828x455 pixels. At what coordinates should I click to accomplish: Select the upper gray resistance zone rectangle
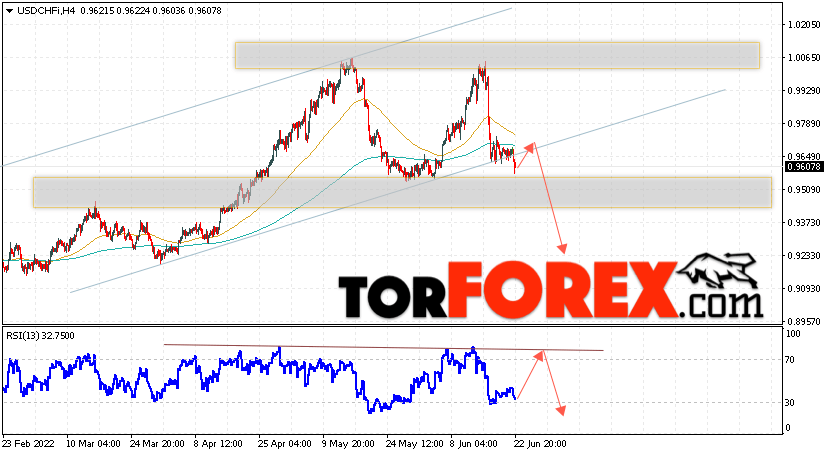point(497,55)
